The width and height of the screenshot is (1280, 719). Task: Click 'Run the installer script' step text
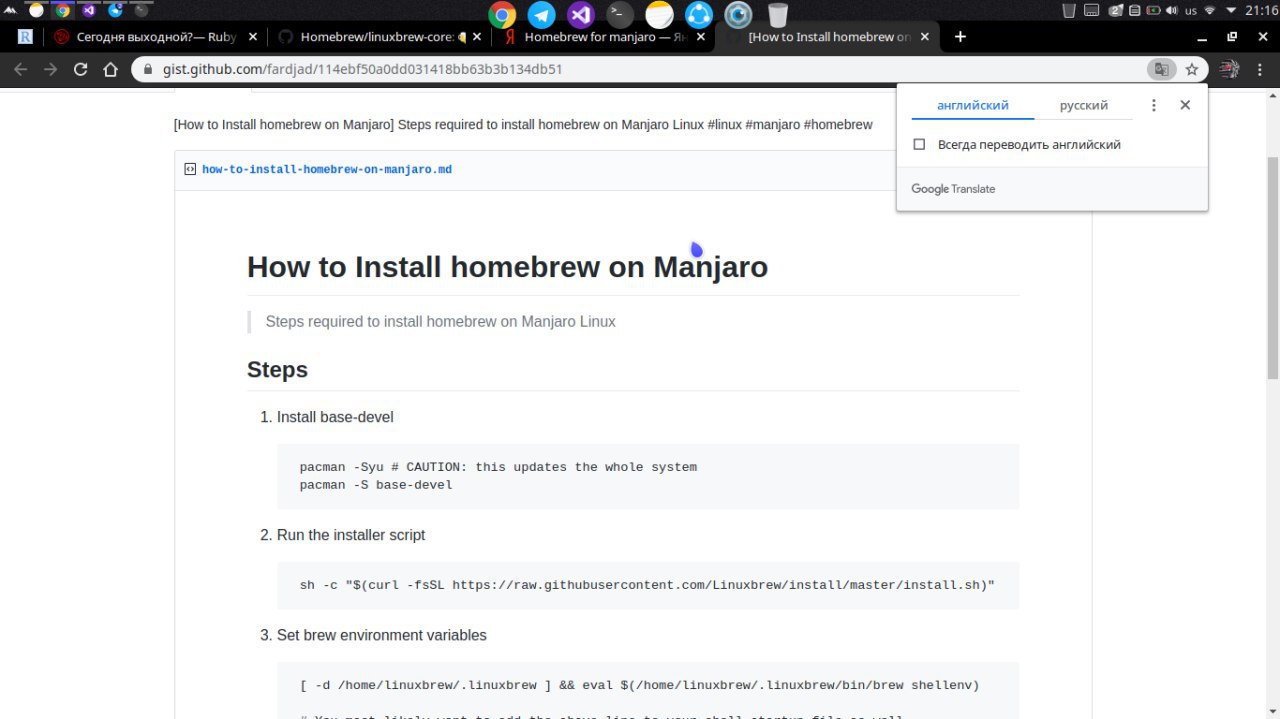click(x=351, y=535)
